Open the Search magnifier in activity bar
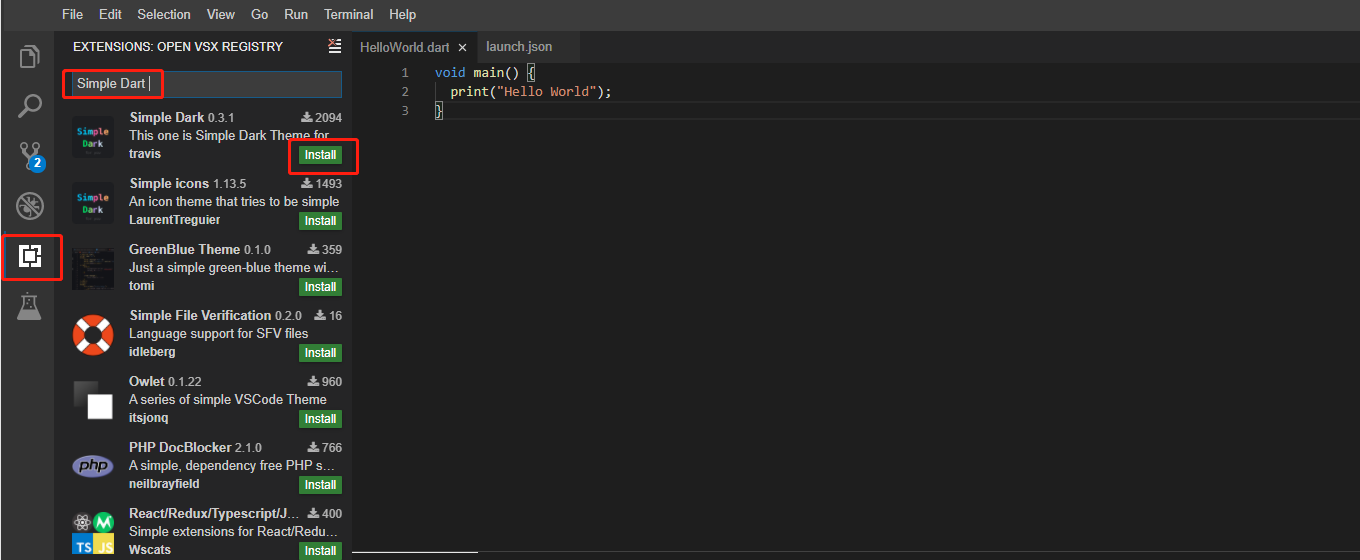Screen dimensions: 1360x560 30,106
